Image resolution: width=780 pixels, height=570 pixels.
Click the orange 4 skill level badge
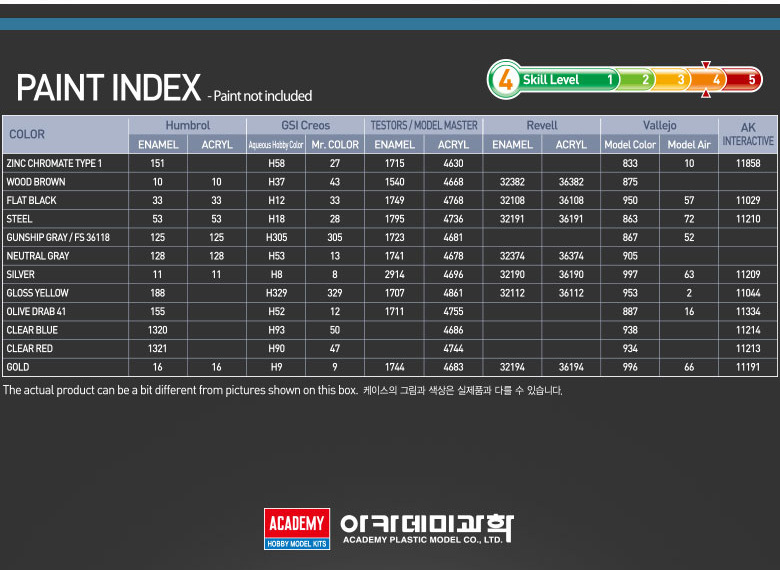[x=505, y=80]
